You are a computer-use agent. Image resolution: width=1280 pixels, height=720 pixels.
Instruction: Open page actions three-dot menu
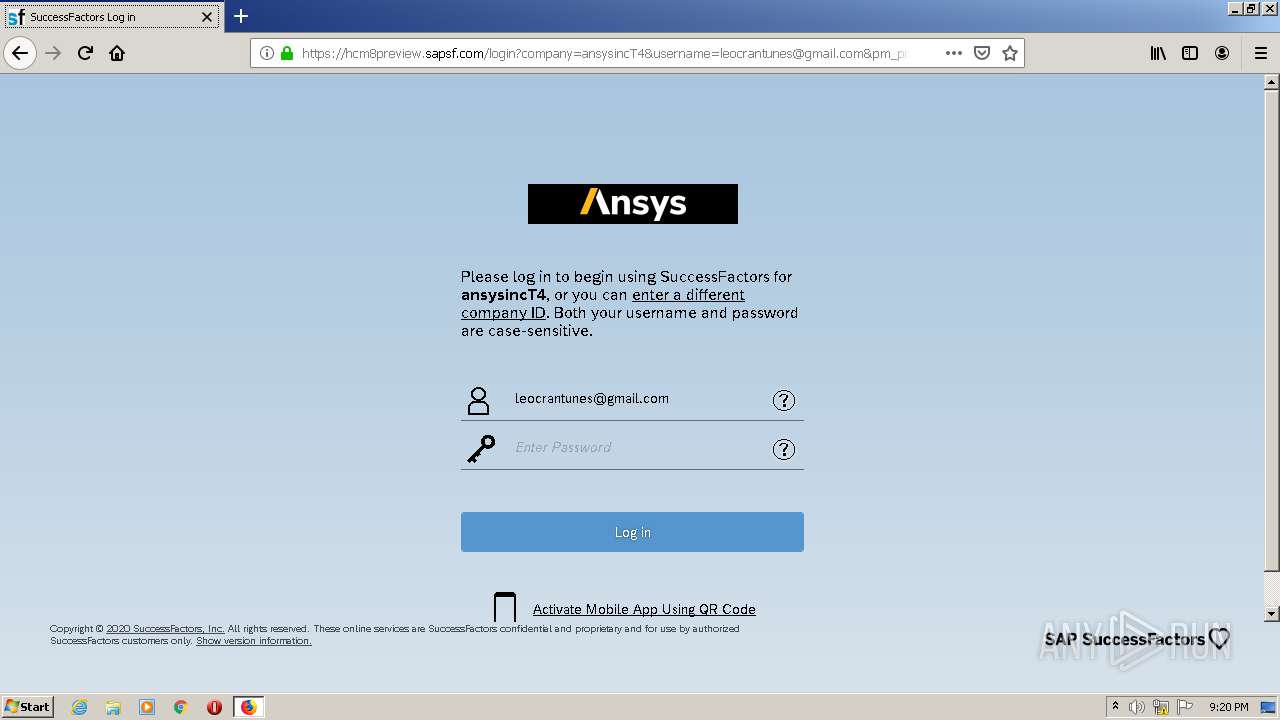pyautogui.click(x=954, y=53)
